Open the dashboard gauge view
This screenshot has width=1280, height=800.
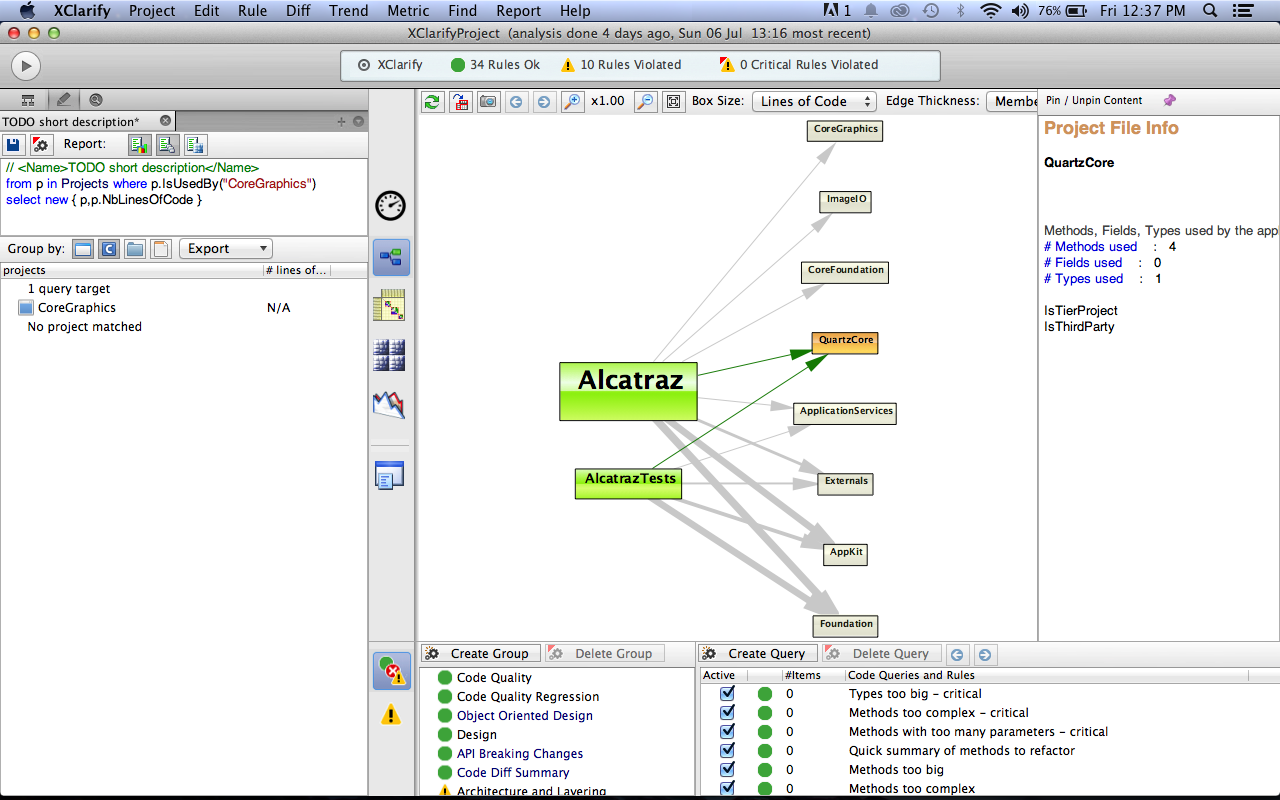[391, 205]
